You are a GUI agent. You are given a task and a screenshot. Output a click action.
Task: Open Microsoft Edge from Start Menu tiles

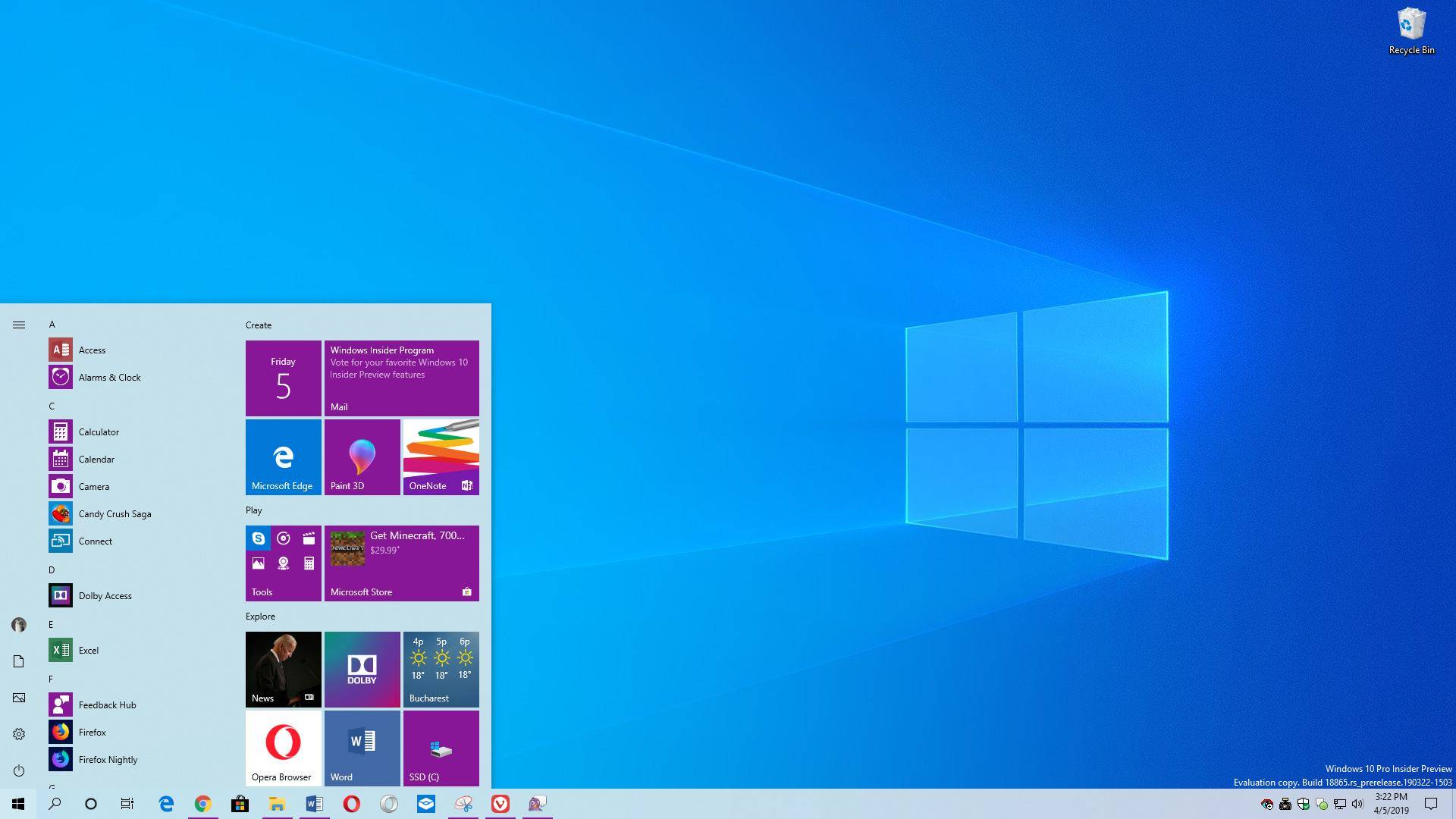(283, 457)
